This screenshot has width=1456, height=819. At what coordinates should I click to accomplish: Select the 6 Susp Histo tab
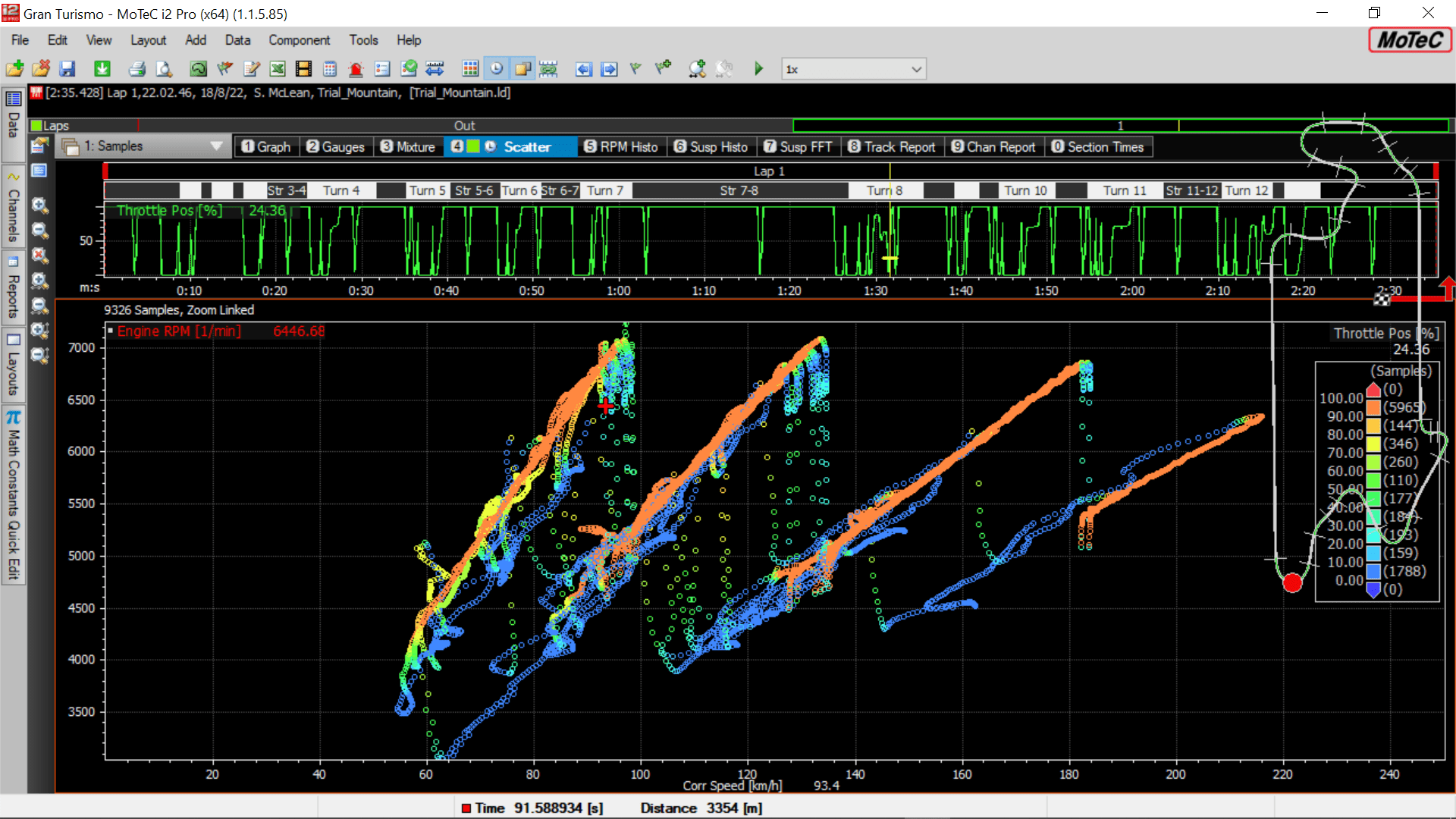711,147
